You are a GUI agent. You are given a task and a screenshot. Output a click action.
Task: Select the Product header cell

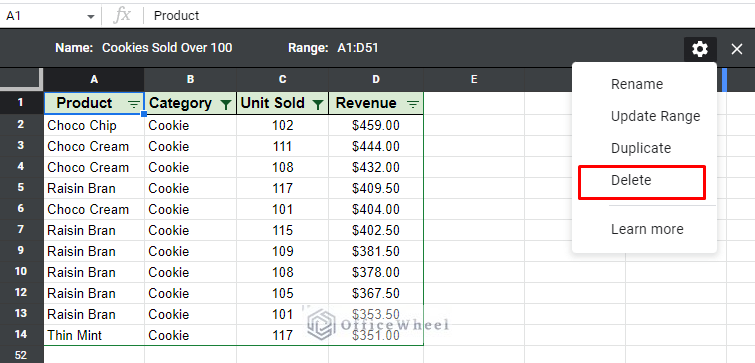click(94, 104)
